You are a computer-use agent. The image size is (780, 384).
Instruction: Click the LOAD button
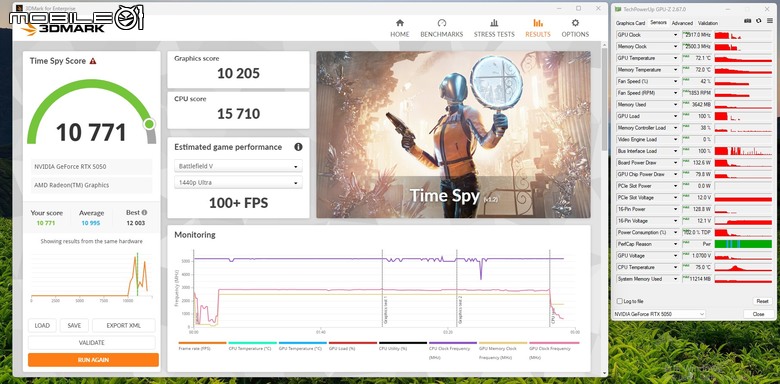[42, 325]
